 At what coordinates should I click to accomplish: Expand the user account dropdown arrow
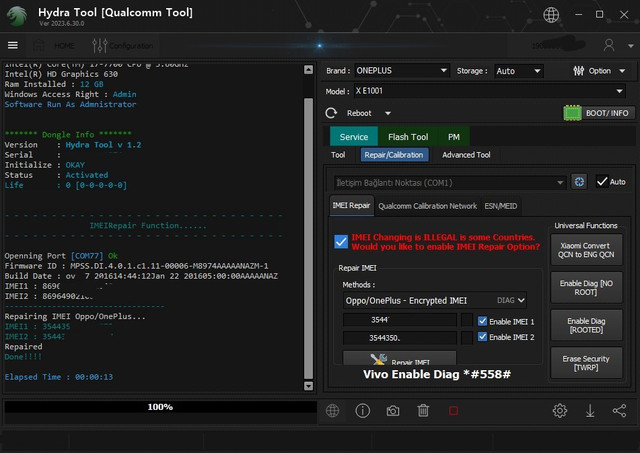pyautogui.click(x=630, y=46)
